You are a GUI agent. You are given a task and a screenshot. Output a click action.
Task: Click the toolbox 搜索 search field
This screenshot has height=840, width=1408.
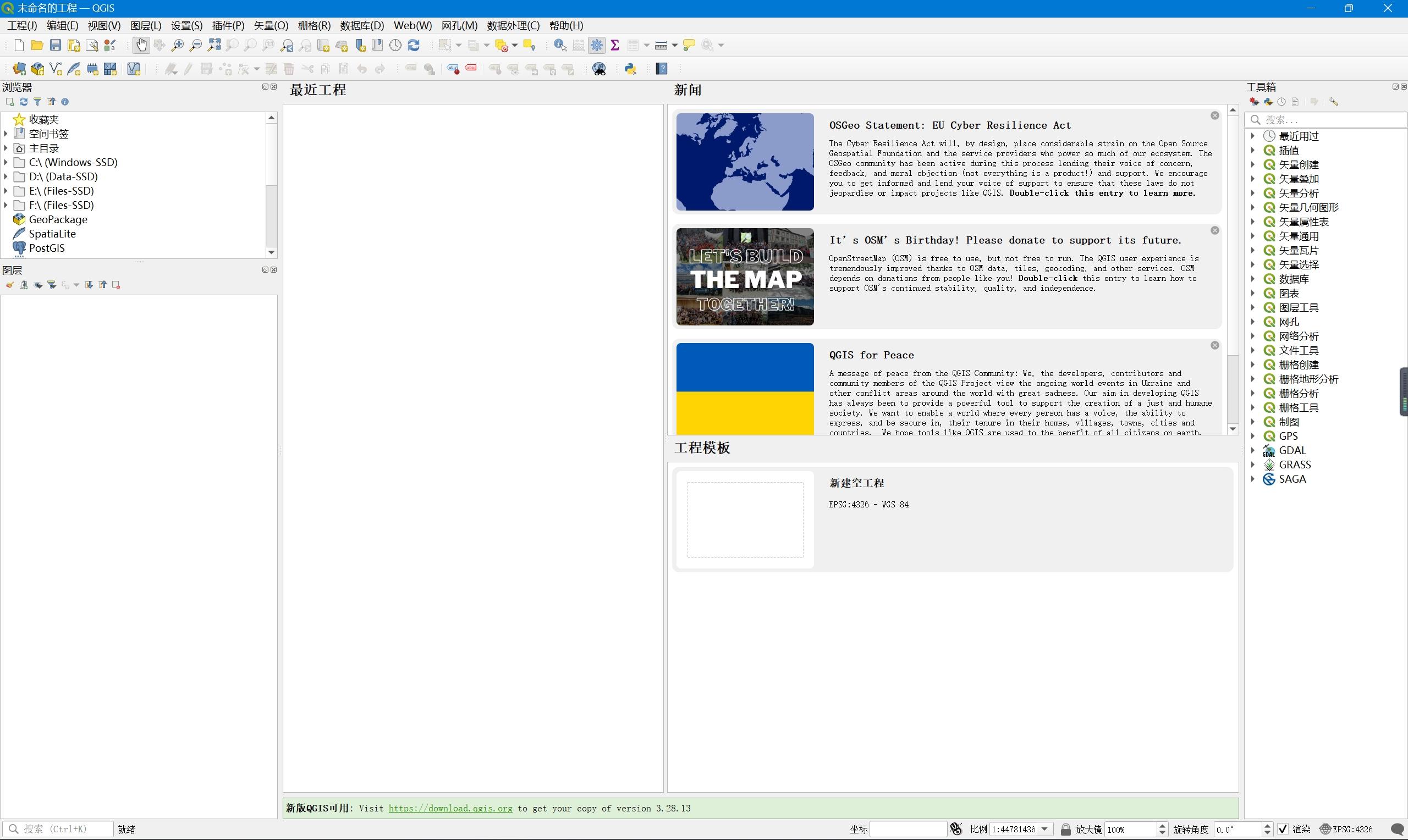coord(1326,119)
